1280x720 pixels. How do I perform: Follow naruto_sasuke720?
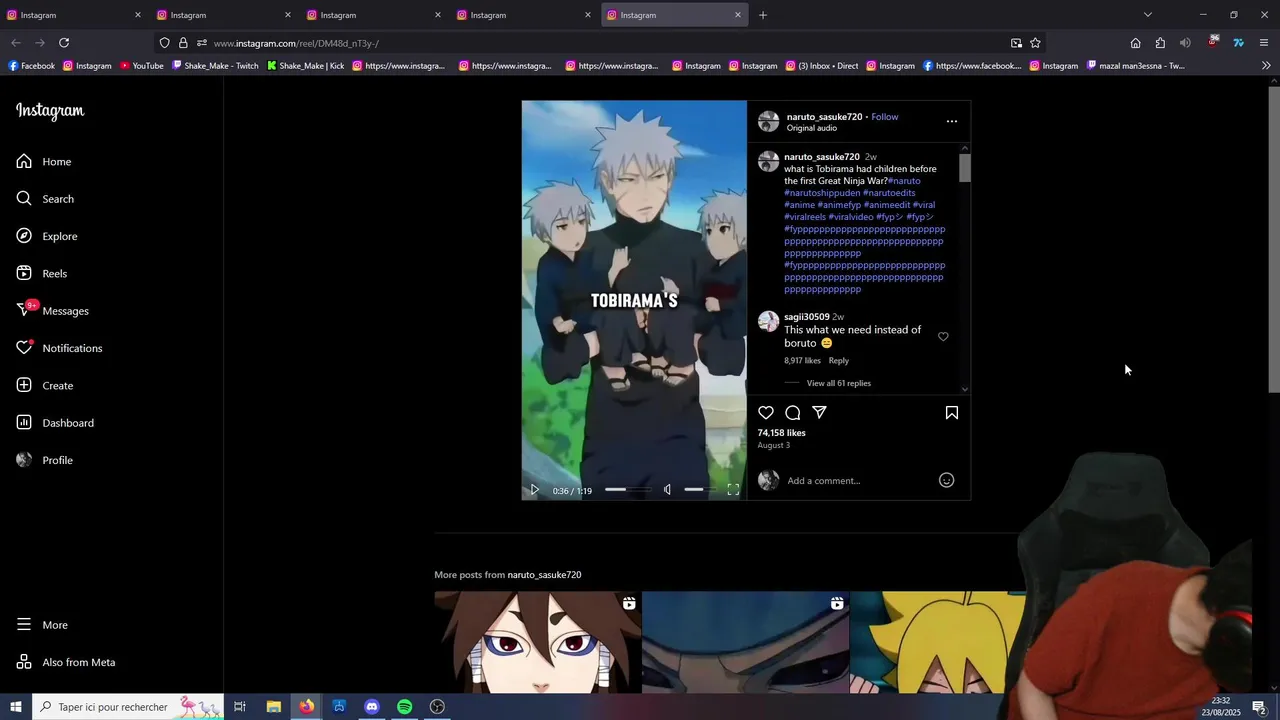point(885,117)
